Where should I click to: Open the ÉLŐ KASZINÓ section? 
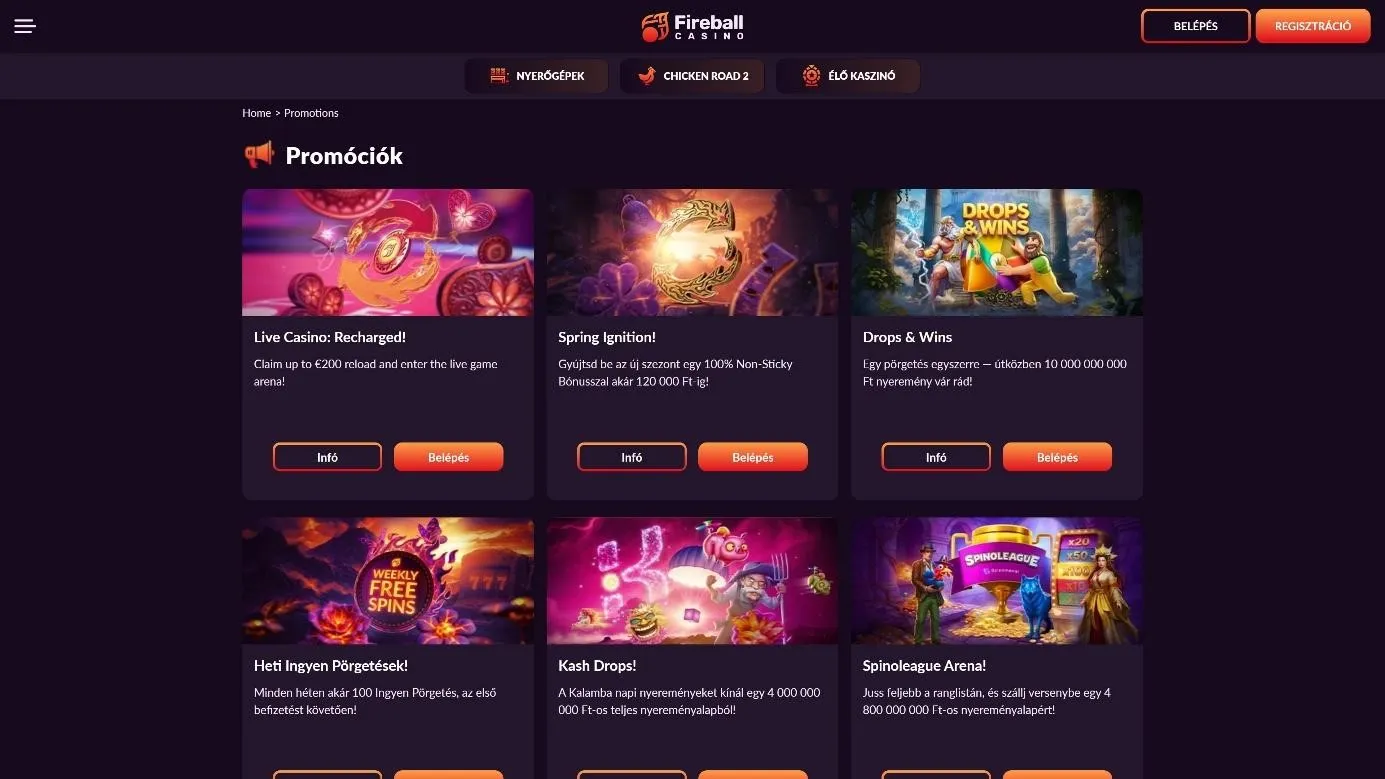coord(848,74)
